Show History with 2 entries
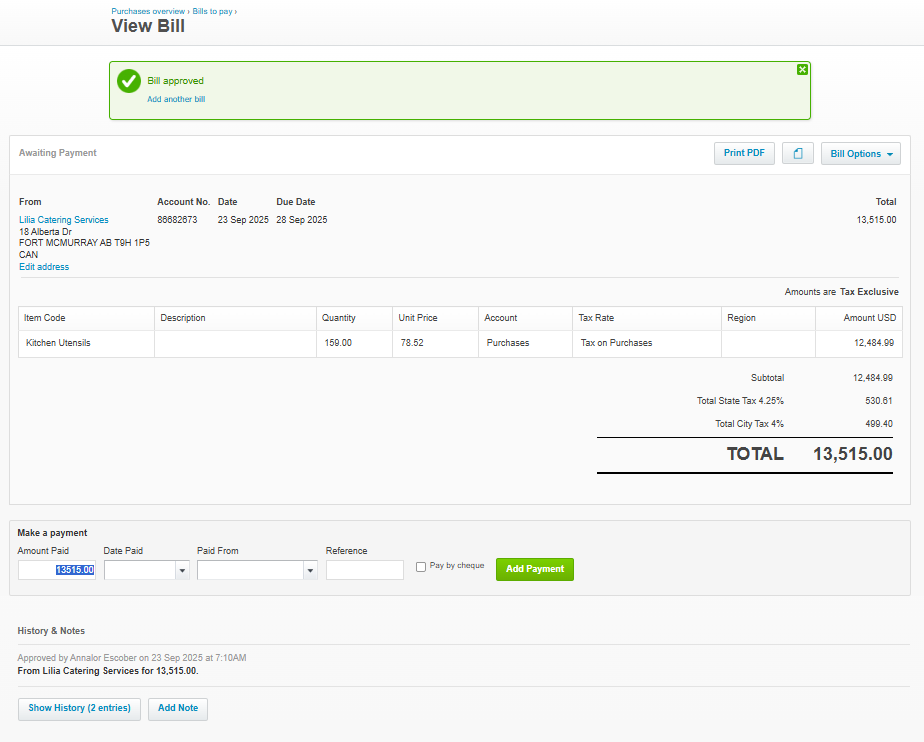This screenshot has width=924, height=742. pyautogui.click(x=79, y=708)
